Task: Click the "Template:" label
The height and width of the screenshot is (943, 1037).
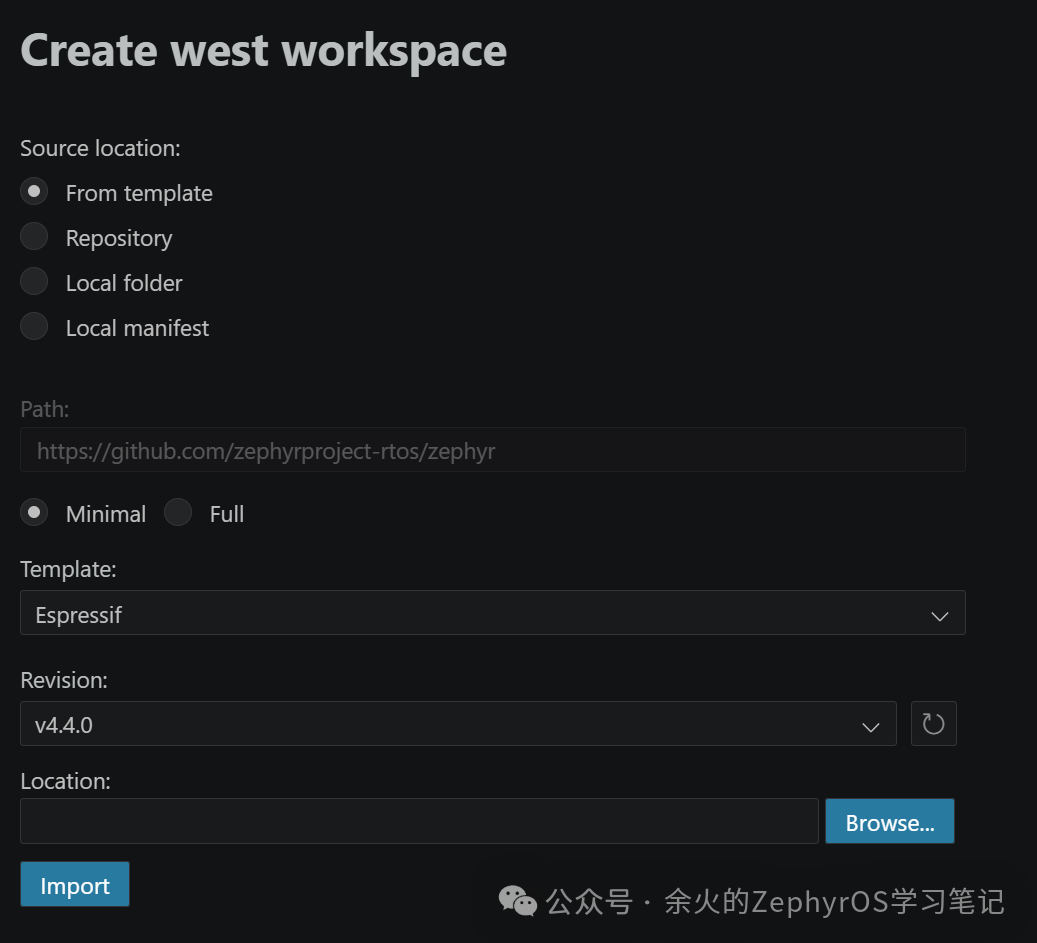Action: 68,570
